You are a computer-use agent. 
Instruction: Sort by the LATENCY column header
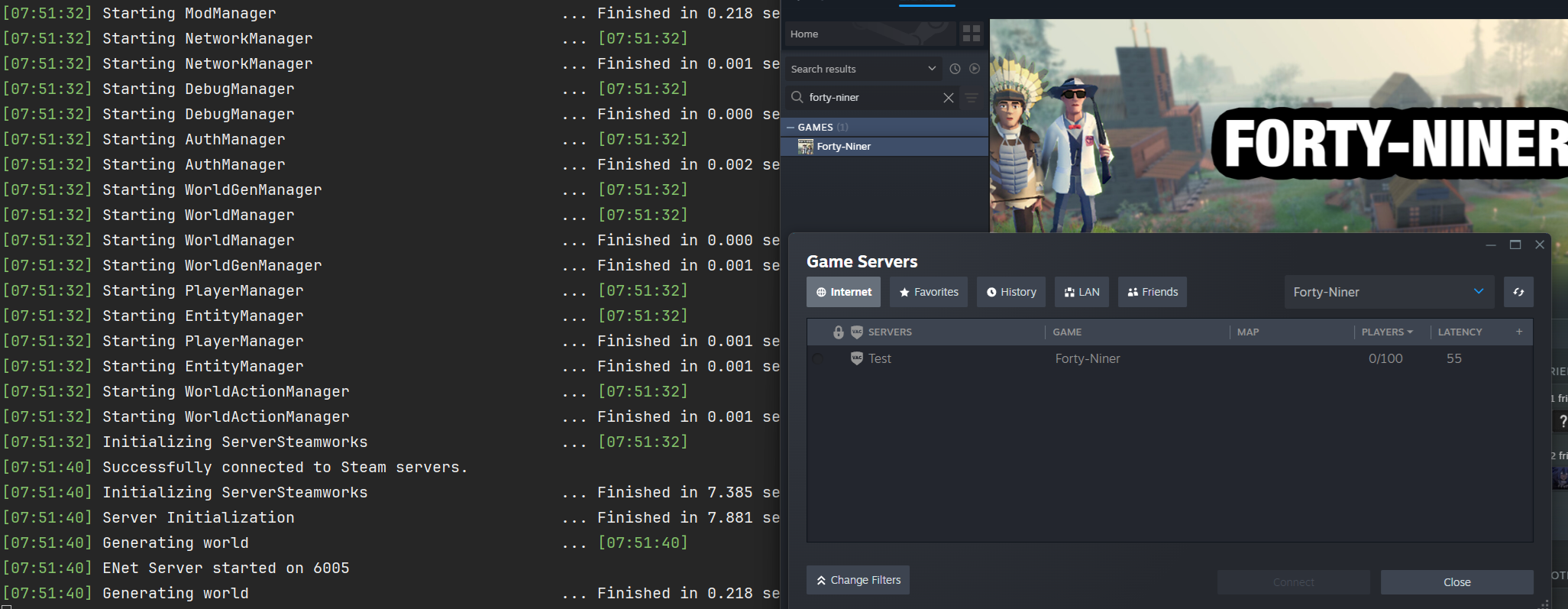coord(1460,332)
